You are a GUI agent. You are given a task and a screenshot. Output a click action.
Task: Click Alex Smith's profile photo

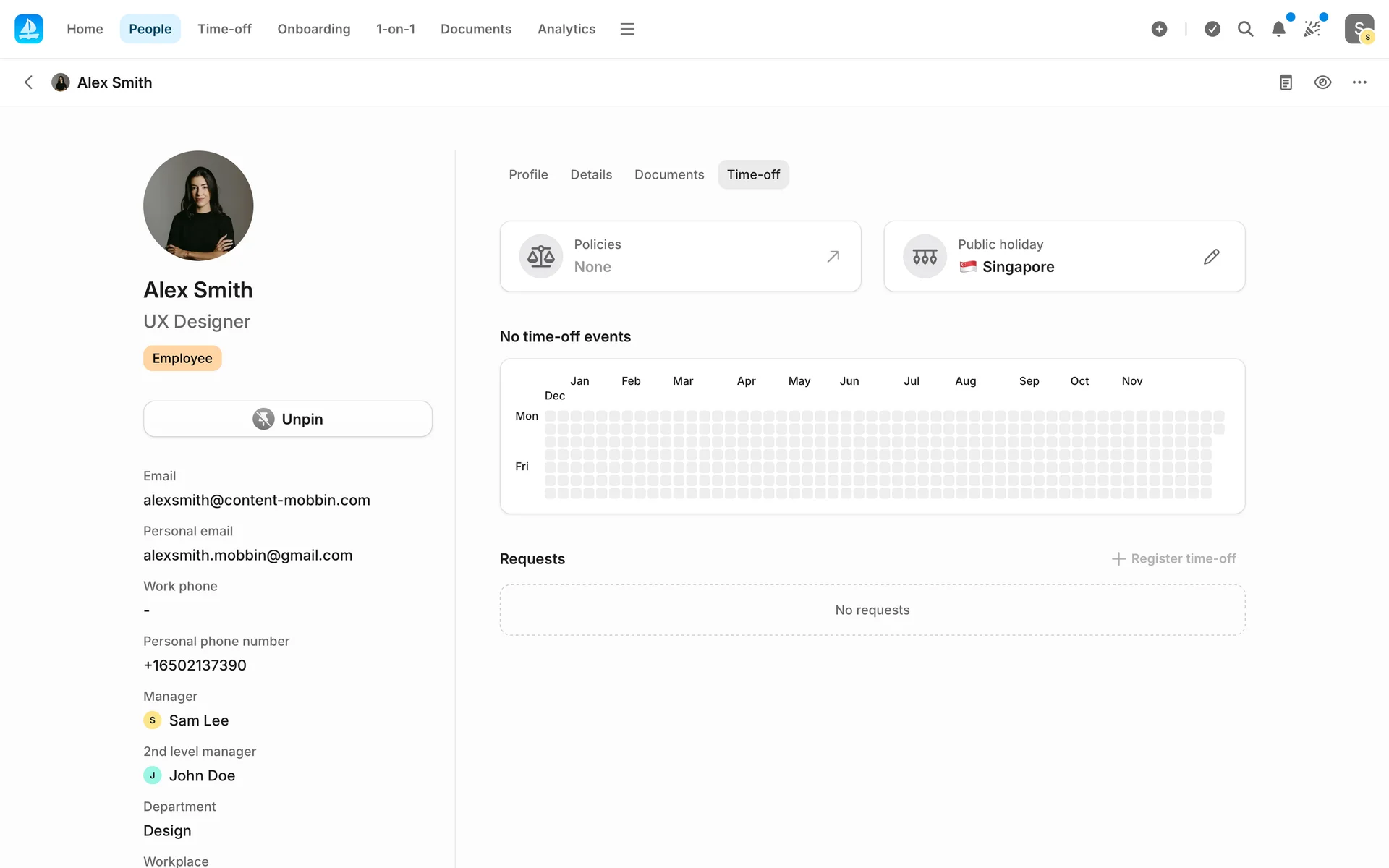(x=198, y=205)
